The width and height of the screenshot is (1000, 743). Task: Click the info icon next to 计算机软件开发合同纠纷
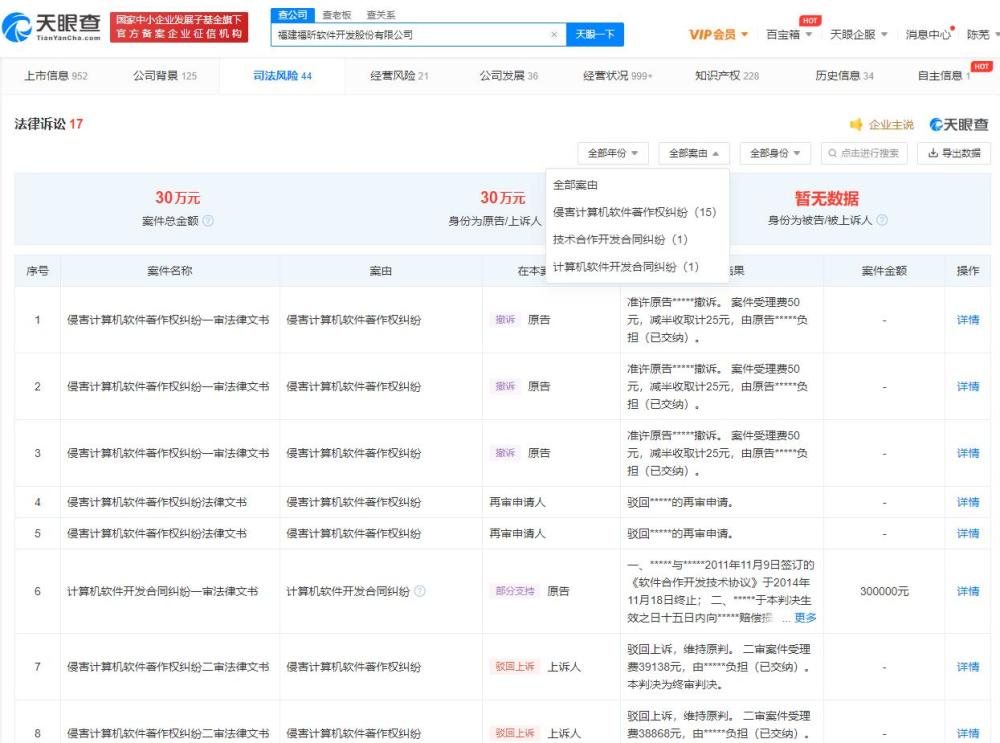[420, 591]
